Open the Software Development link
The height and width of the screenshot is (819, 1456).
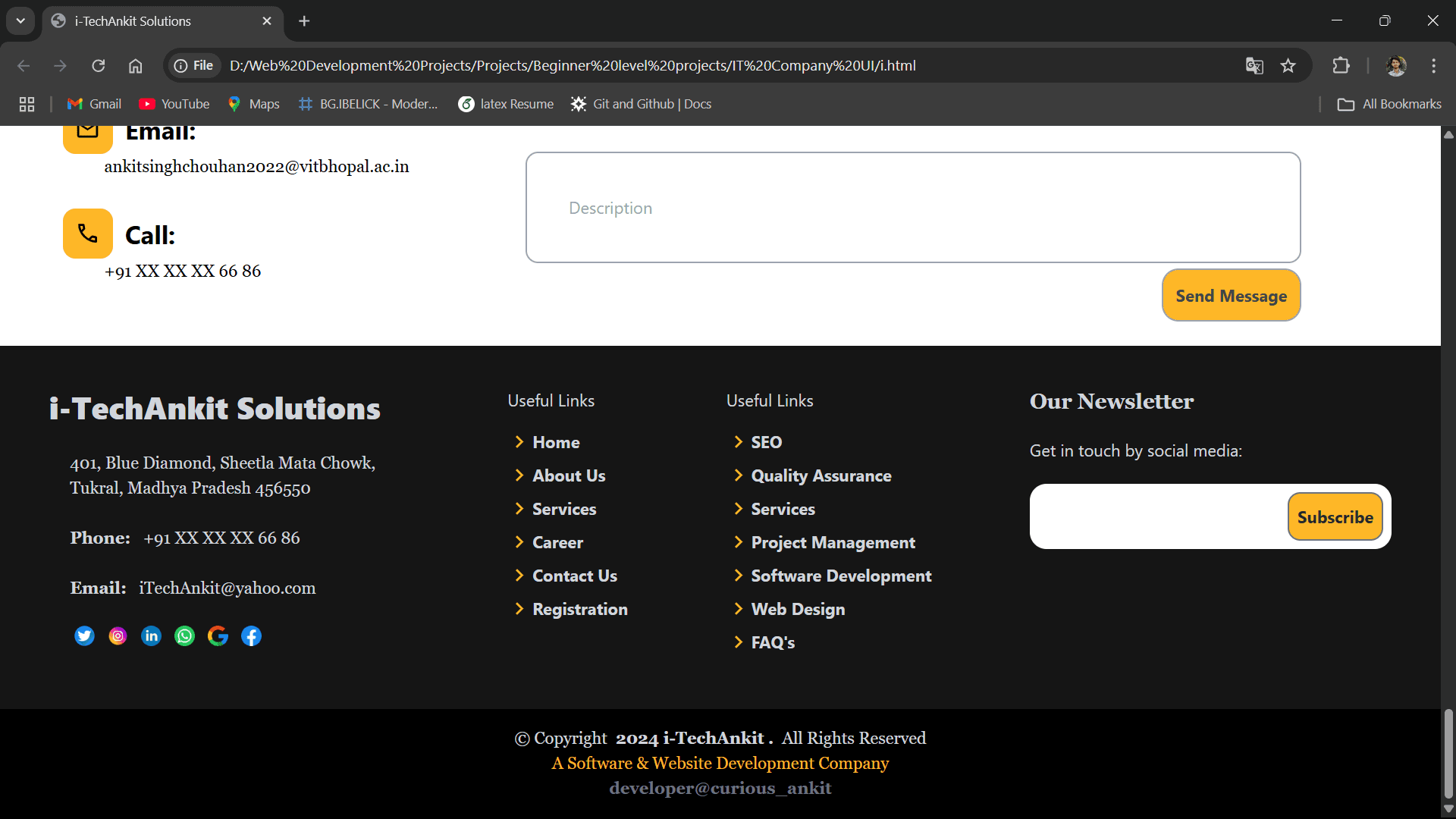pyautogui.click(x=841, y=576)
